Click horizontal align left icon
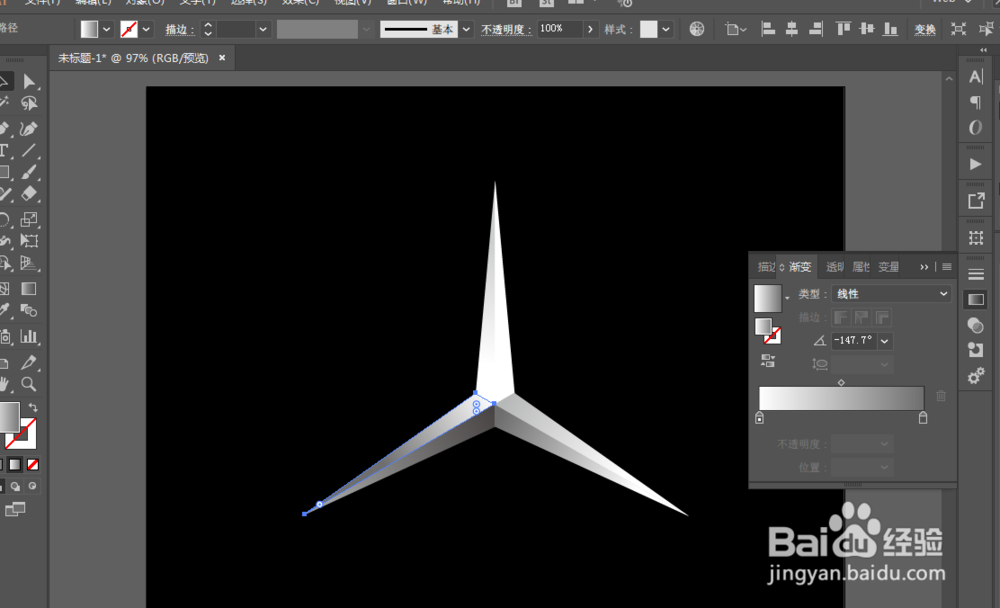Viewport: 1000px width, 608px height. coord(768,29)
